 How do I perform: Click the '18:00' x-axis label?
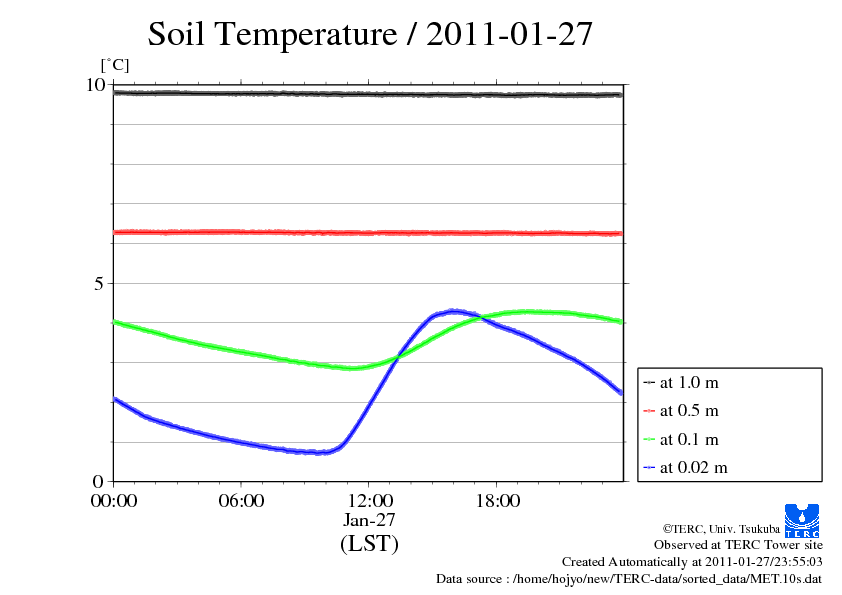coord(498,501)
